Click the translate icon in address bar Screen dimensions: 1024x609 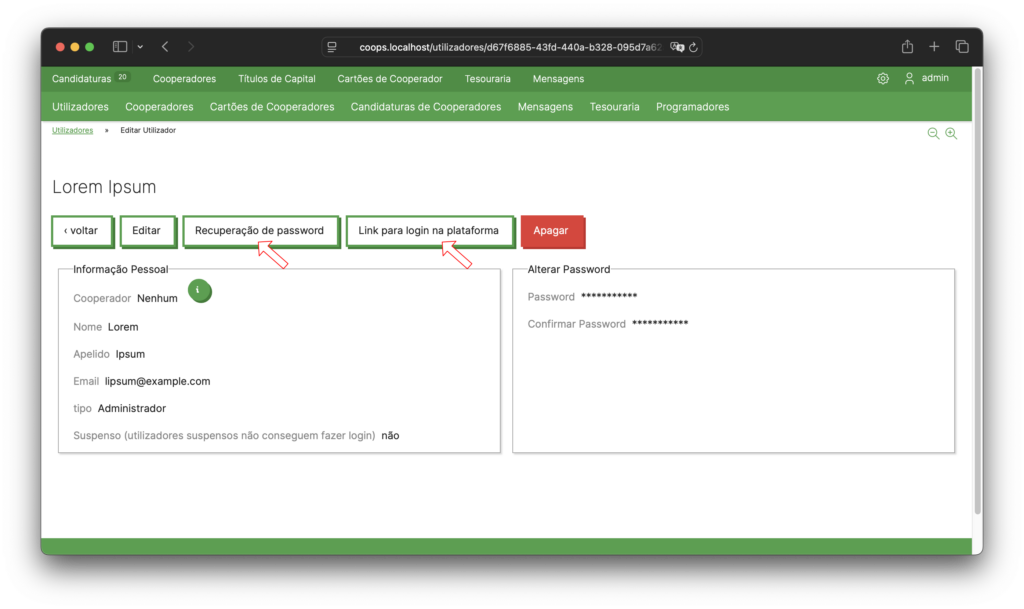pyautogui.click(x=677, y=47)
